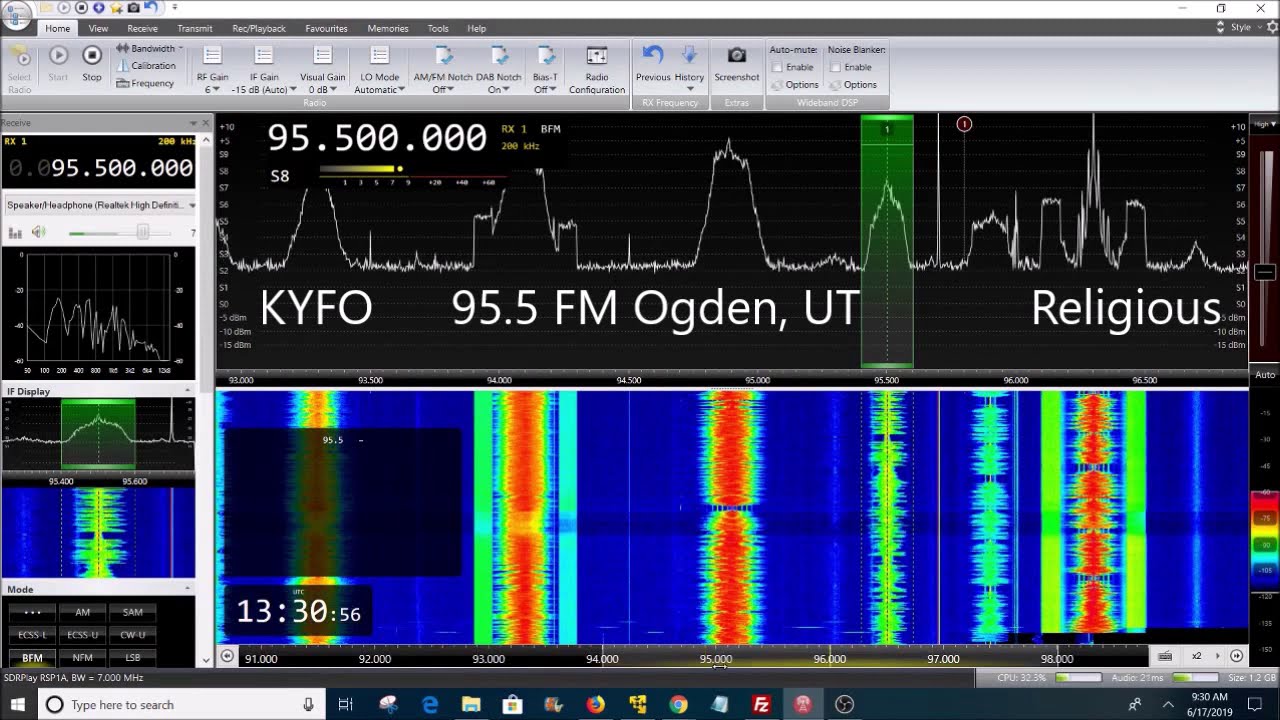The height and width of the screenshot is (720, 1280).
Task: Open Visual Gain dropdown
Action: (322, 69)
